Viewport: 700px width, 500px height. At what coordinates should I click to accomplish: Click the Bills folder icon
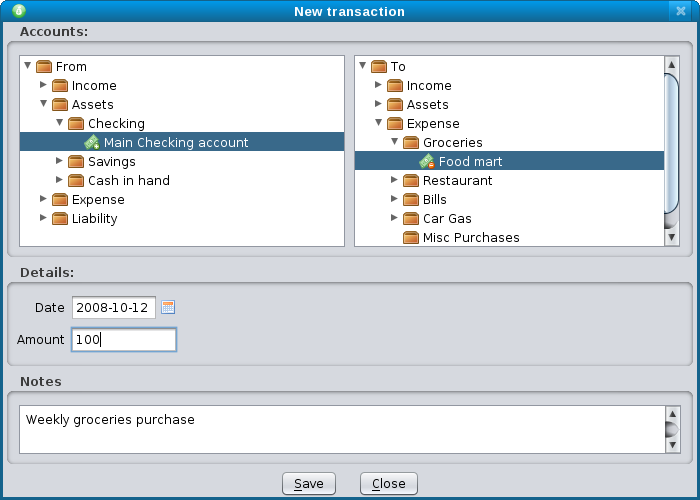coord(411,199)
